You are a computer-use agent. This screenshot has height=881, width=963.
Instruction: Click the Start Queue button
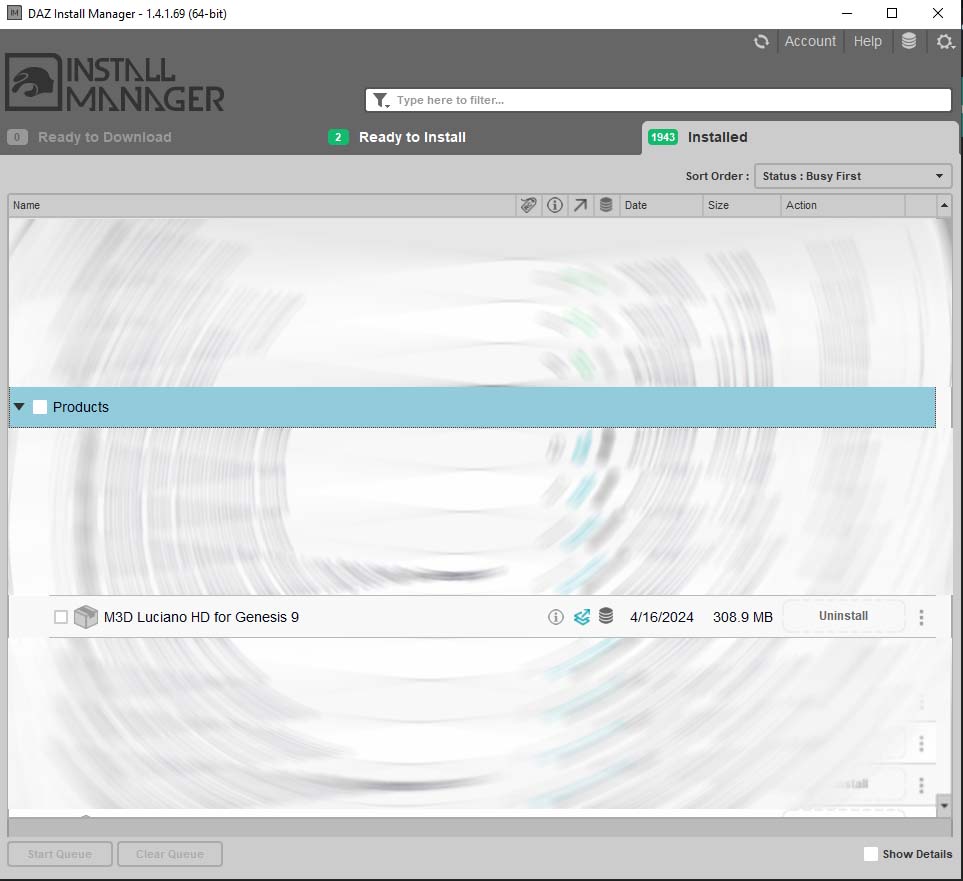coord(60,854)
